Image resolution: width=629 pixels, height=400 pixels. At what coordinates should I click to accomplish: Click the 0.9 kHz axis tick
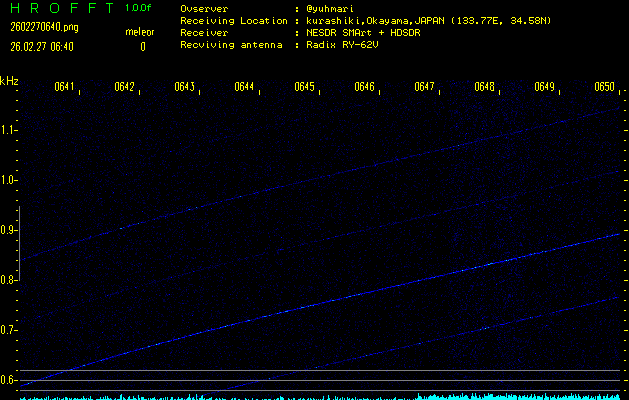tap(9, 230)
